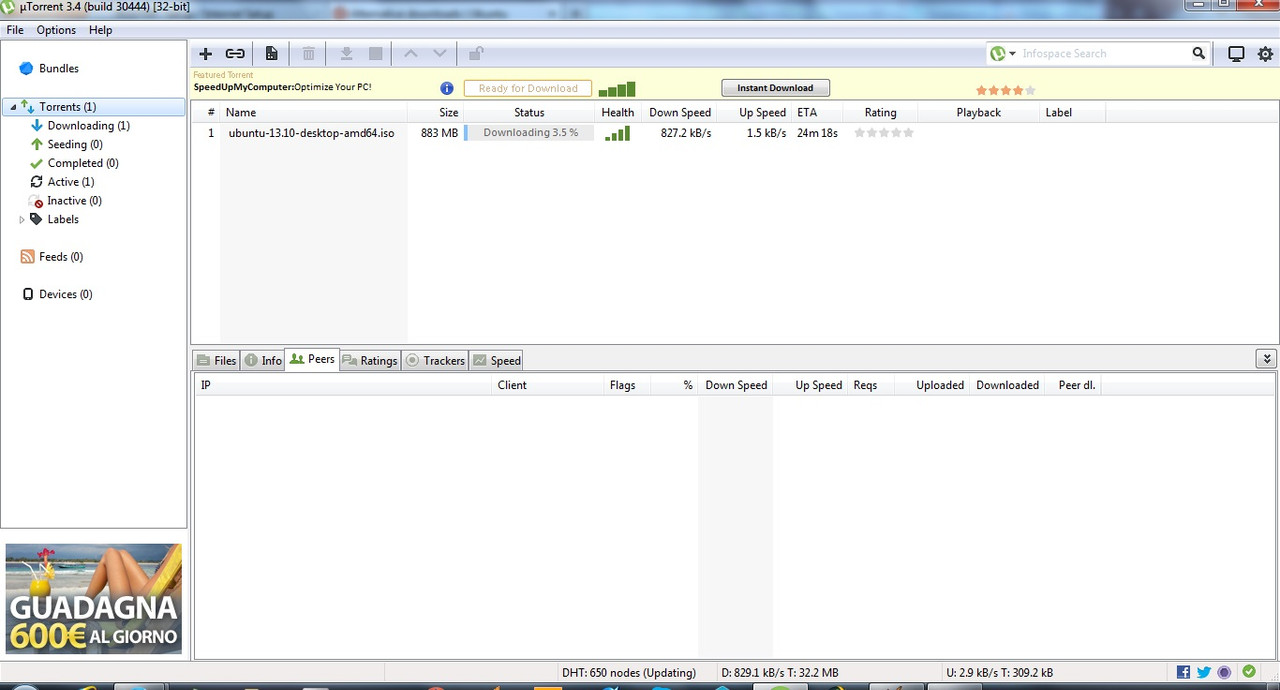Click the download rate D: 829.1 kB/s status
This screenshot has height=690, width=1280.
click(x=780, y=673)
